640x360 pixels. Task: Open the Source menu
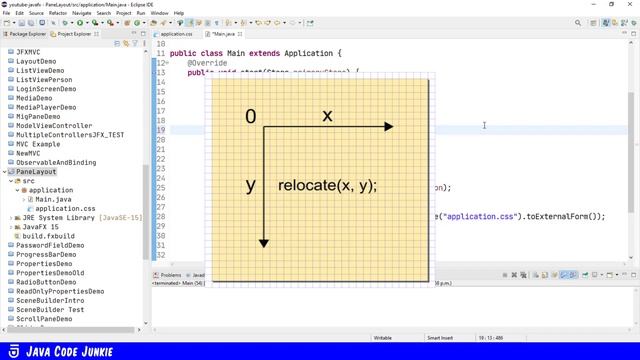(x=36, y=13)
